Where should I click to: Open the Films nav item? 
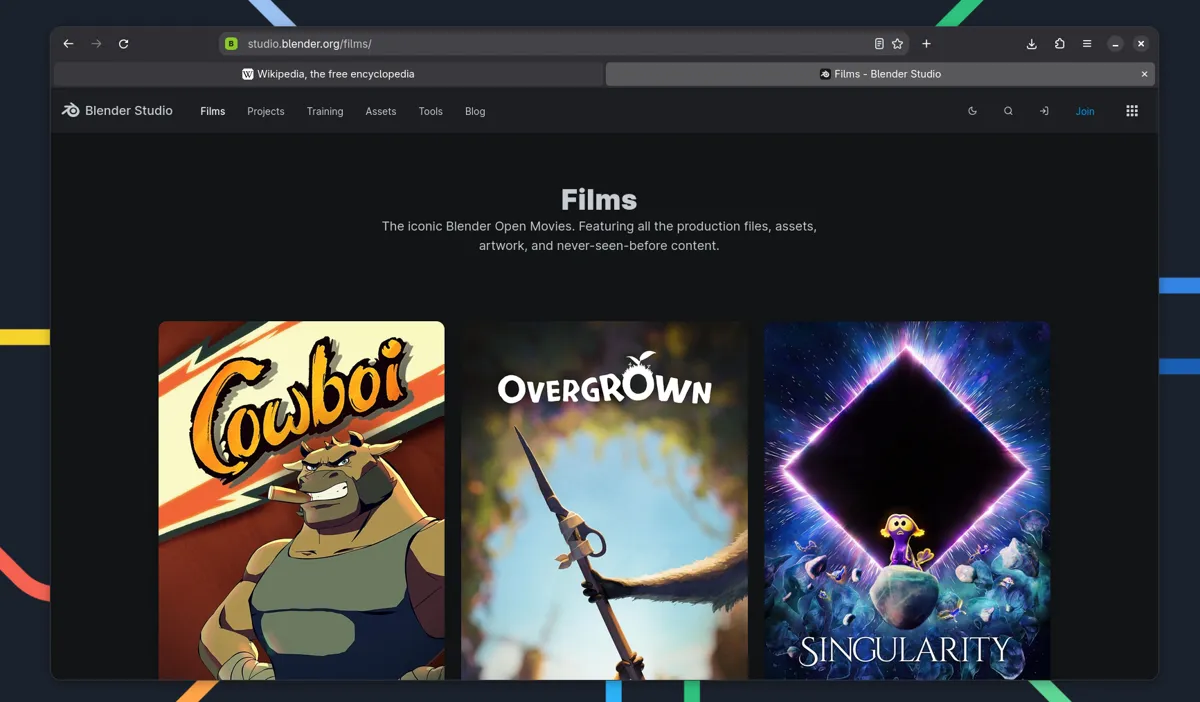pos(213,112)
